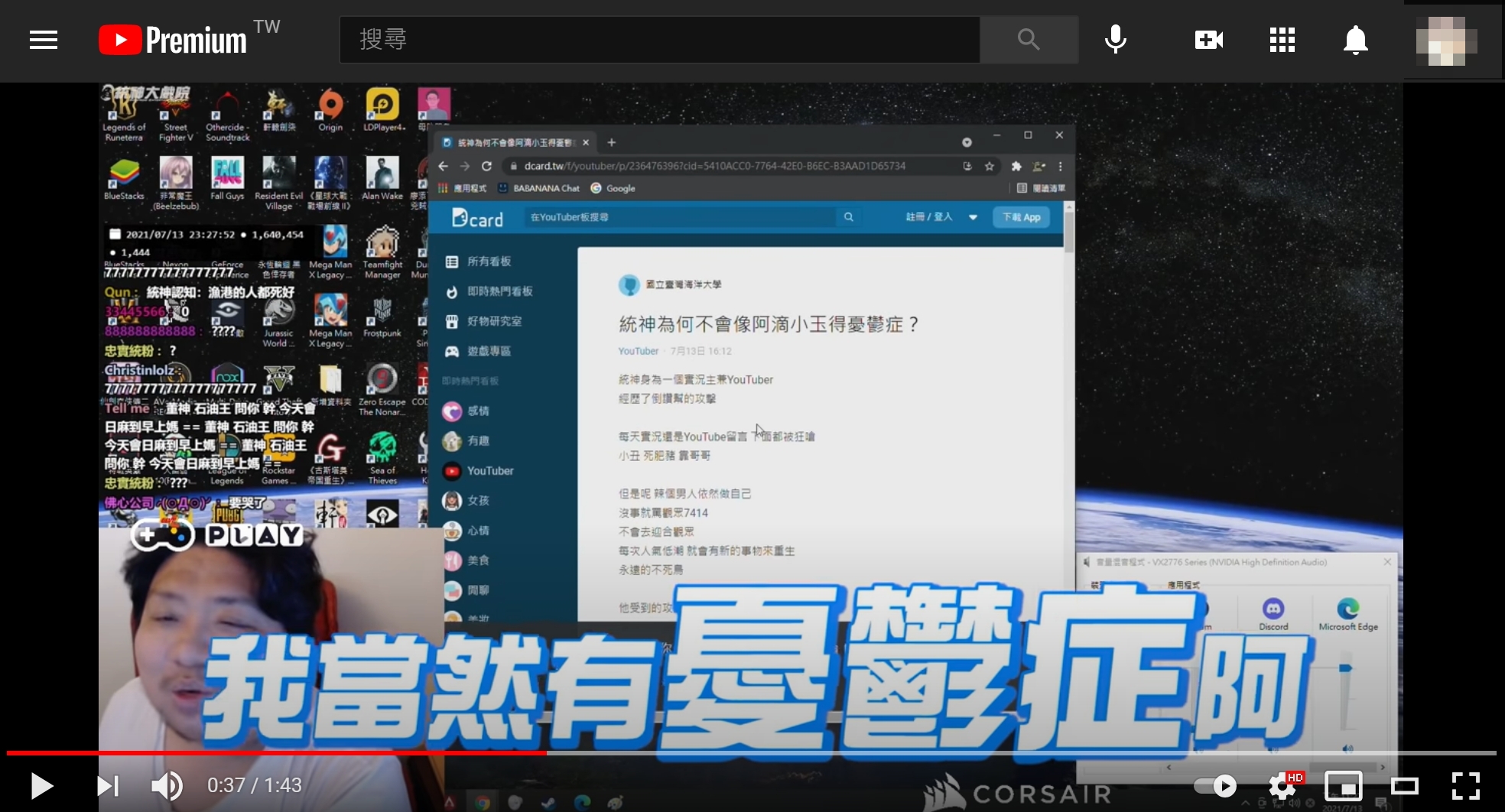
Task: Adjust the Microsoft Edge volume slider
Action: pyautogui.click(x=1345, y=668)
